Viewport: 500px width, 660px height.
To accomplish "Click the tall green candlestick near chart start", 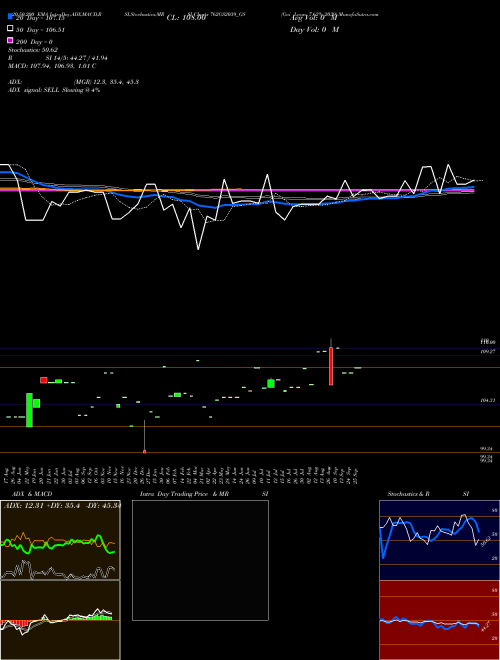I will tap(29, 410).
